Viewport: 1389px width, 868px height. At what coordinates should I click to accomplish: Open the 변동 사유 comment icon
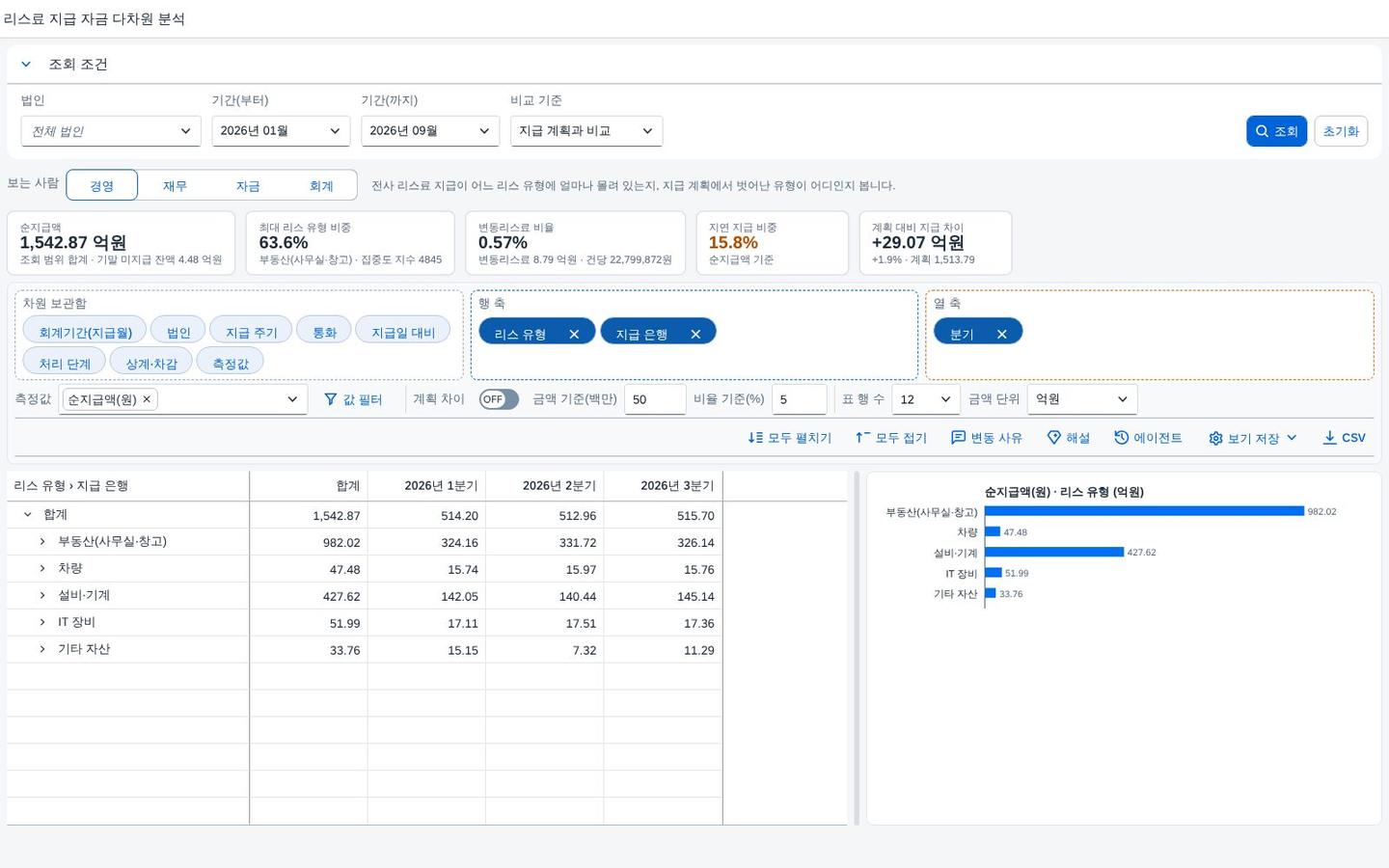click(x=958, y=438)
